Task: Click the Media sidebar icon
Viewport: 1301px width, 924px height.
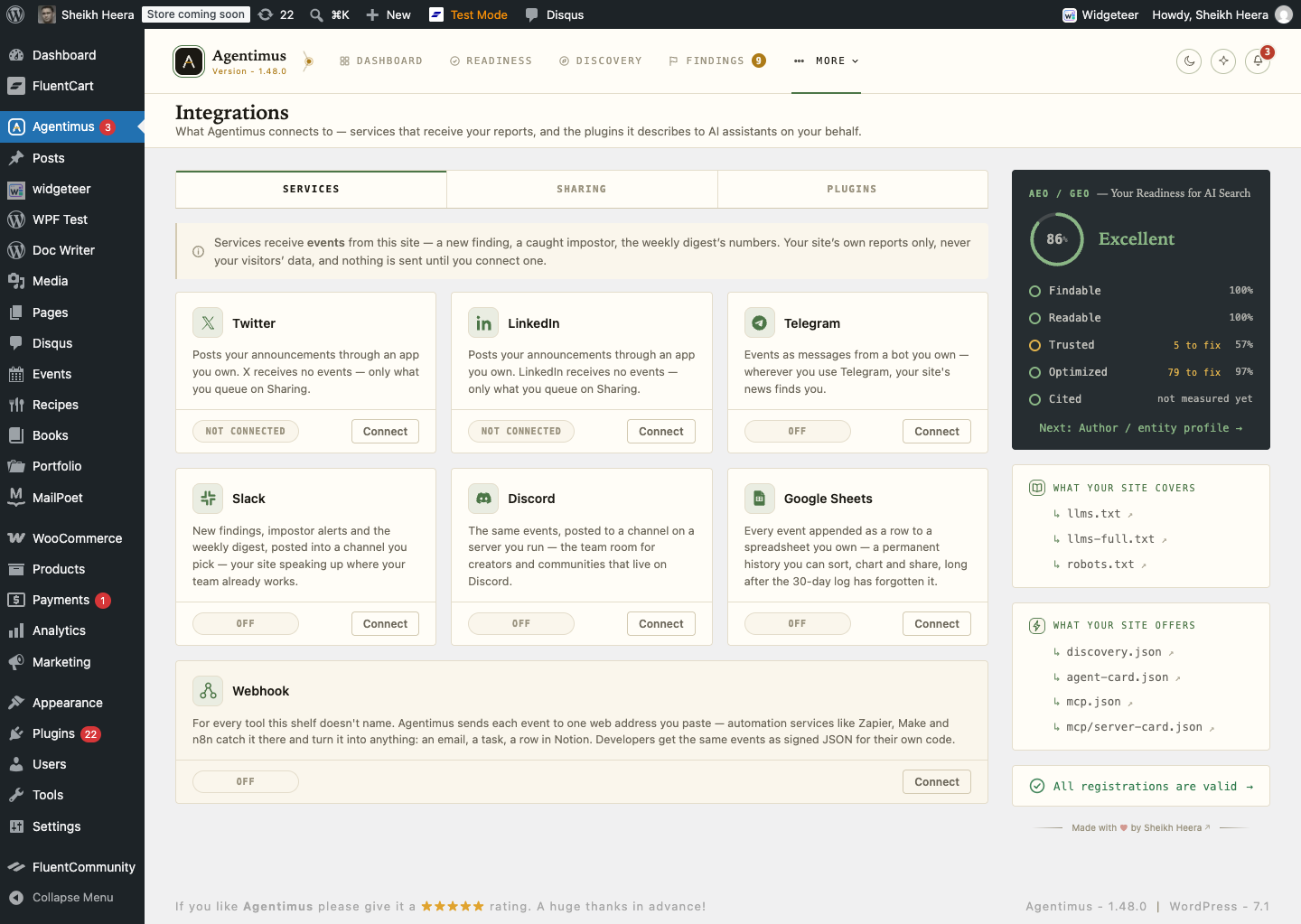Action: pyautogui.click(x=16, y=281)
